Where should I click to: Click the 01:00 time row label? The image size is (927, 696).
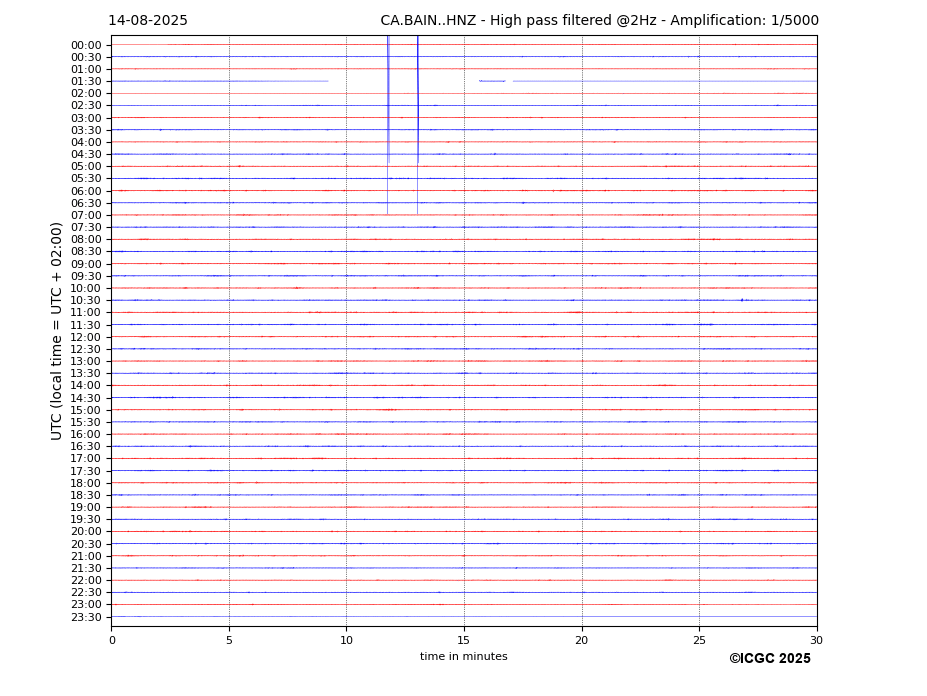(86, 70)
